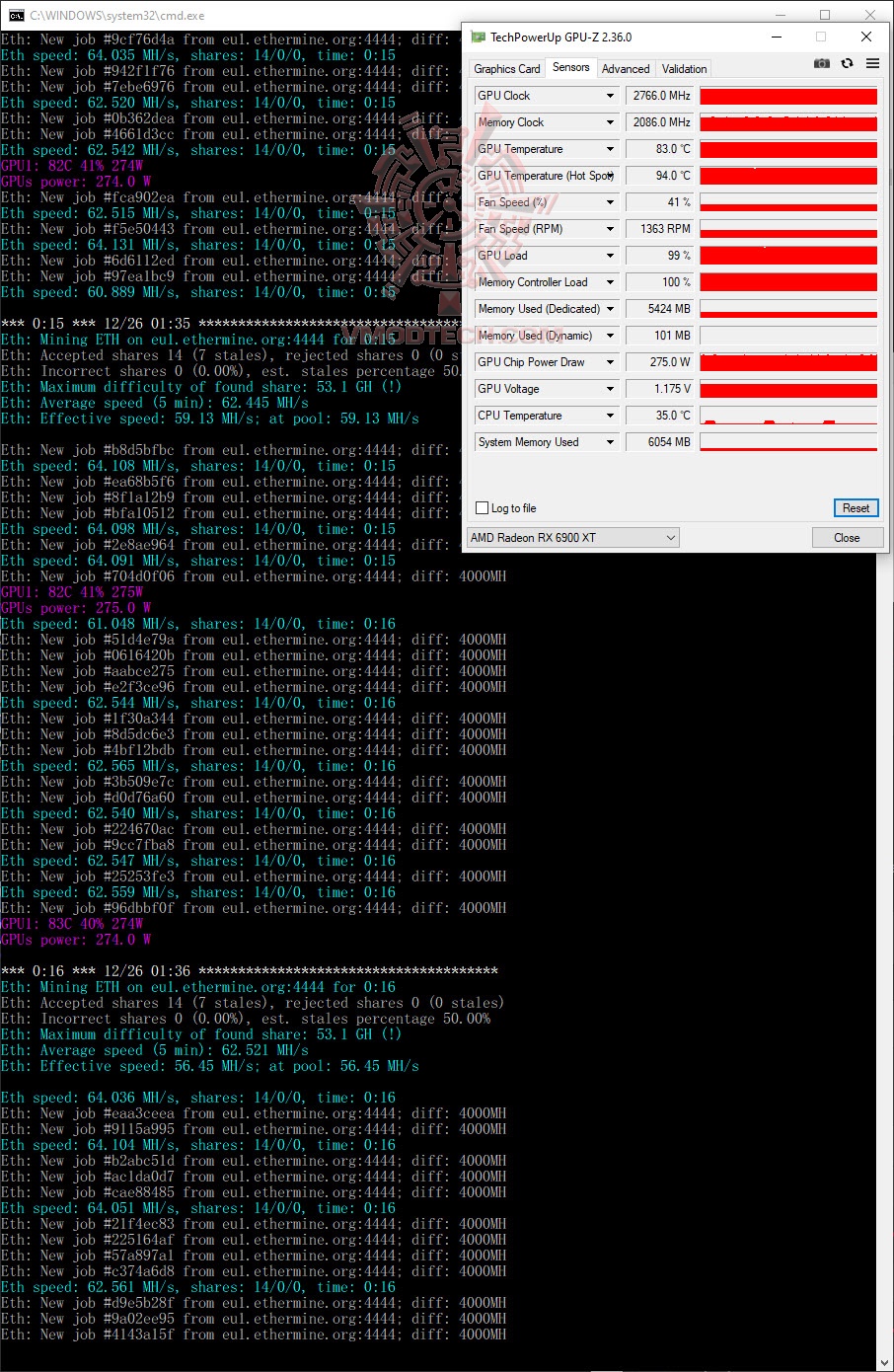Viewport: 894px width, 1372px height.
Task: Expand the GPU Voltage sensor dropdown
Action: coord(610,389)
